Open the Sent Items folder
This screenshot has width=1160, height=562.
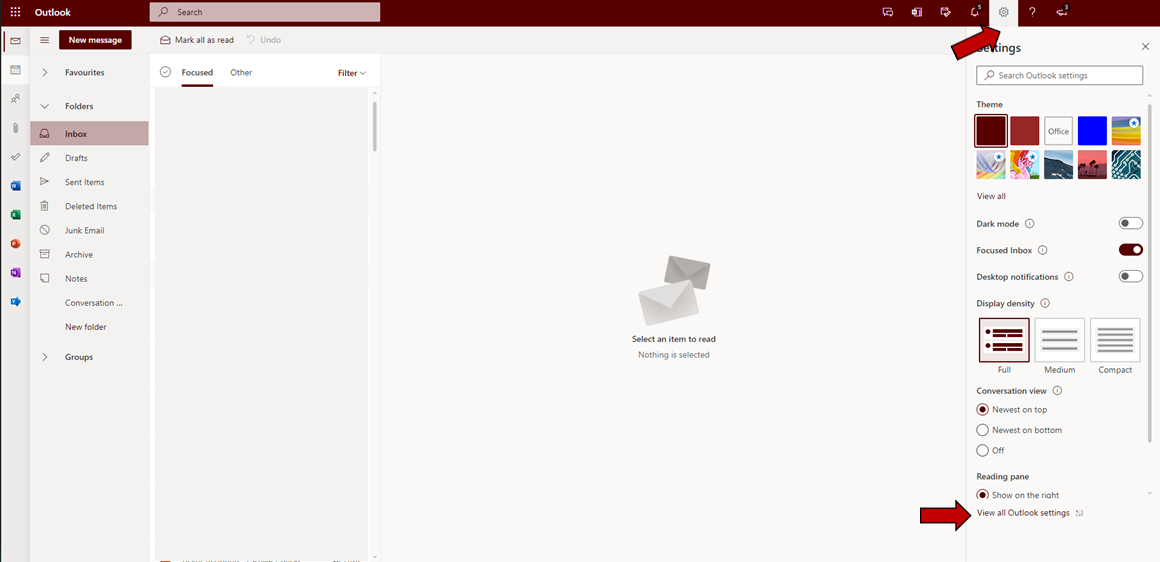point(84,182)
